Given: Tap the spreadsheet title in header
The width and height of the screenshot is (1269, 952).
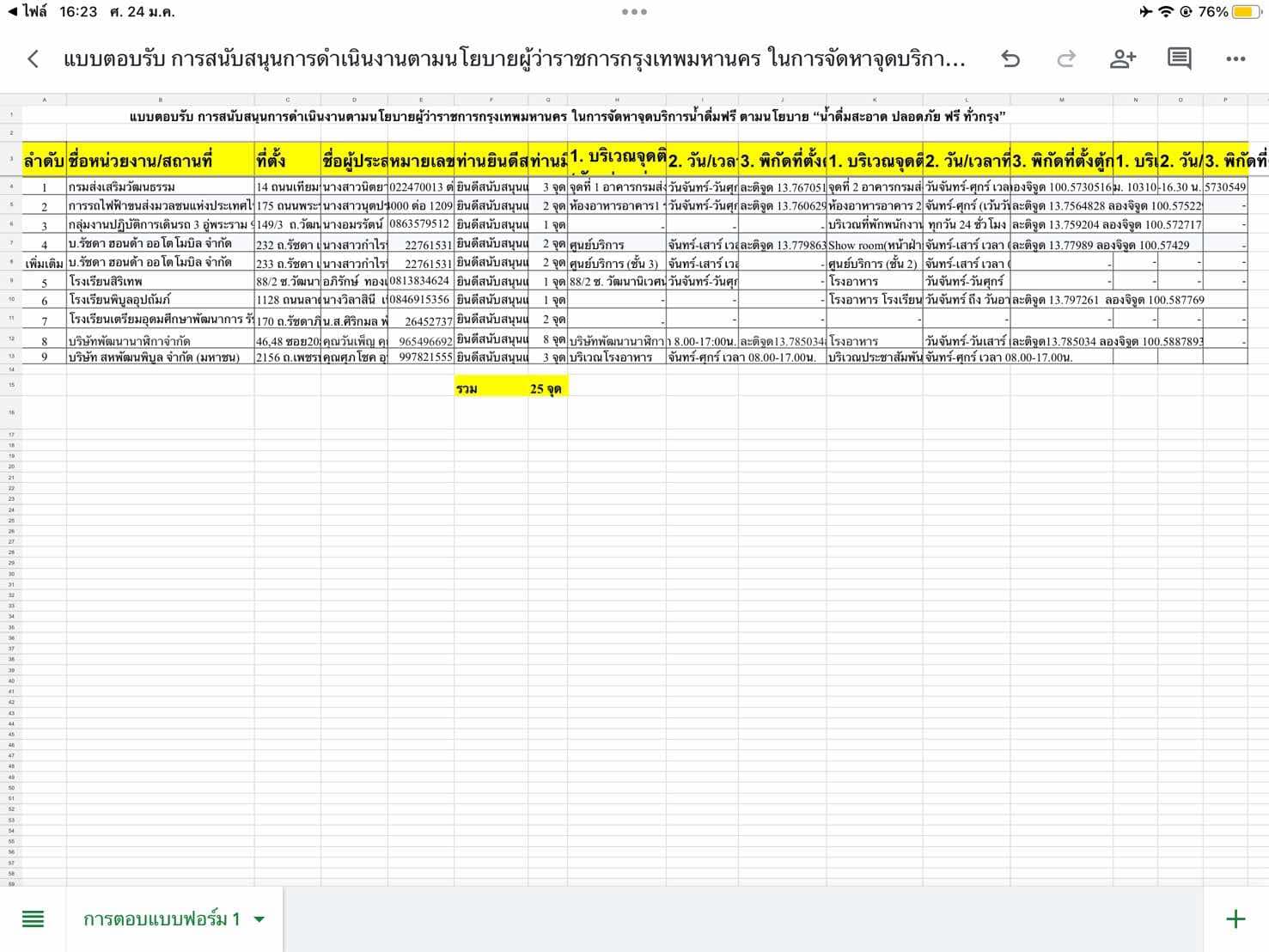Looking at the screenshot, I should click(x=514, y=58).
